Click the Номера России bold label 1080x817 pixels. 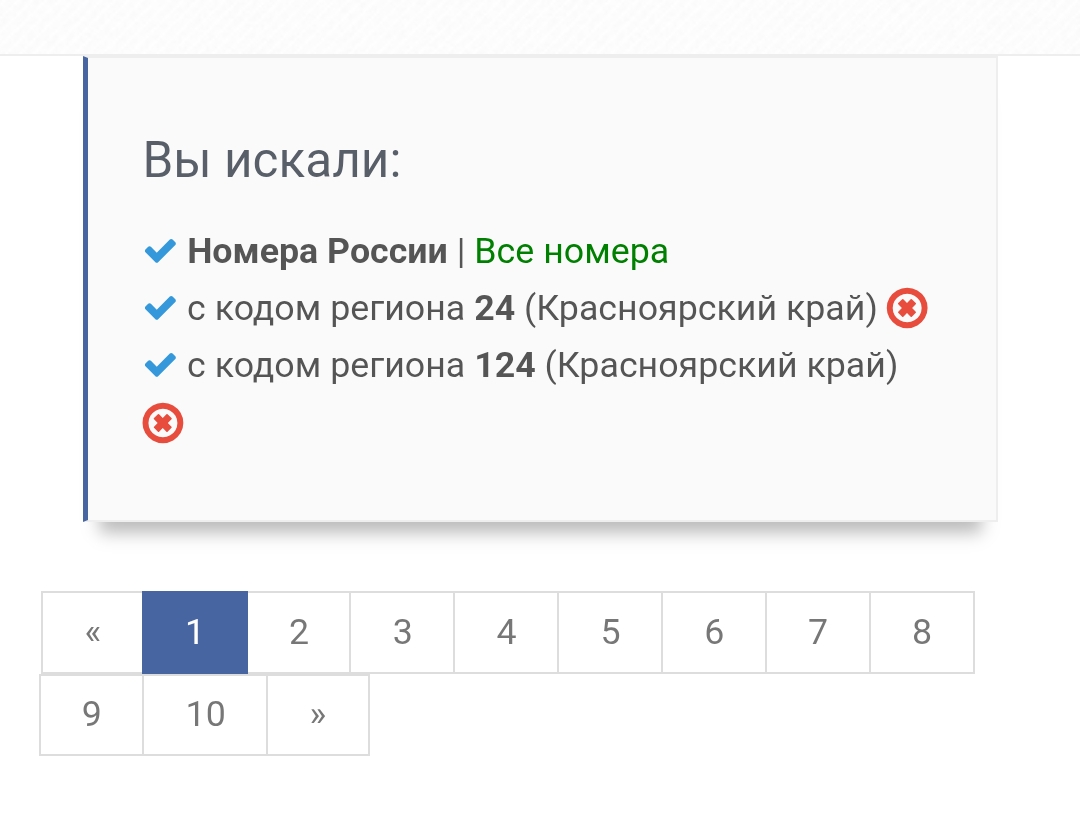point(317,251)
